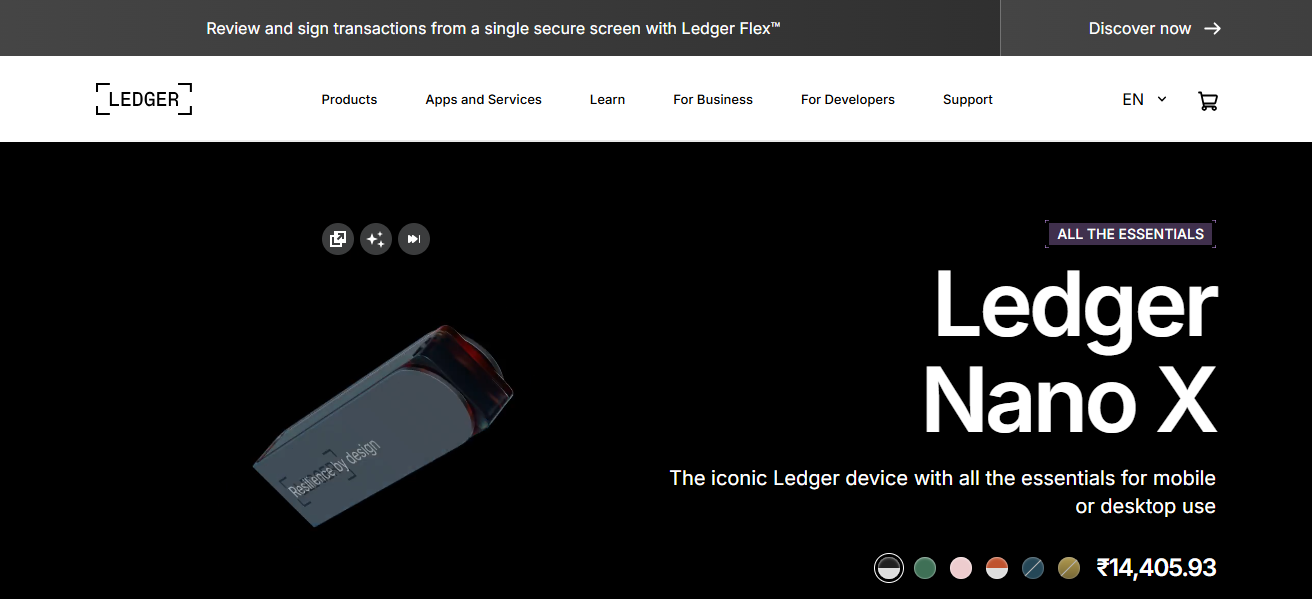1312x599 pixels.
Task: Select the crossed-out dark blue color option
Action: (x=1033, y=568)
